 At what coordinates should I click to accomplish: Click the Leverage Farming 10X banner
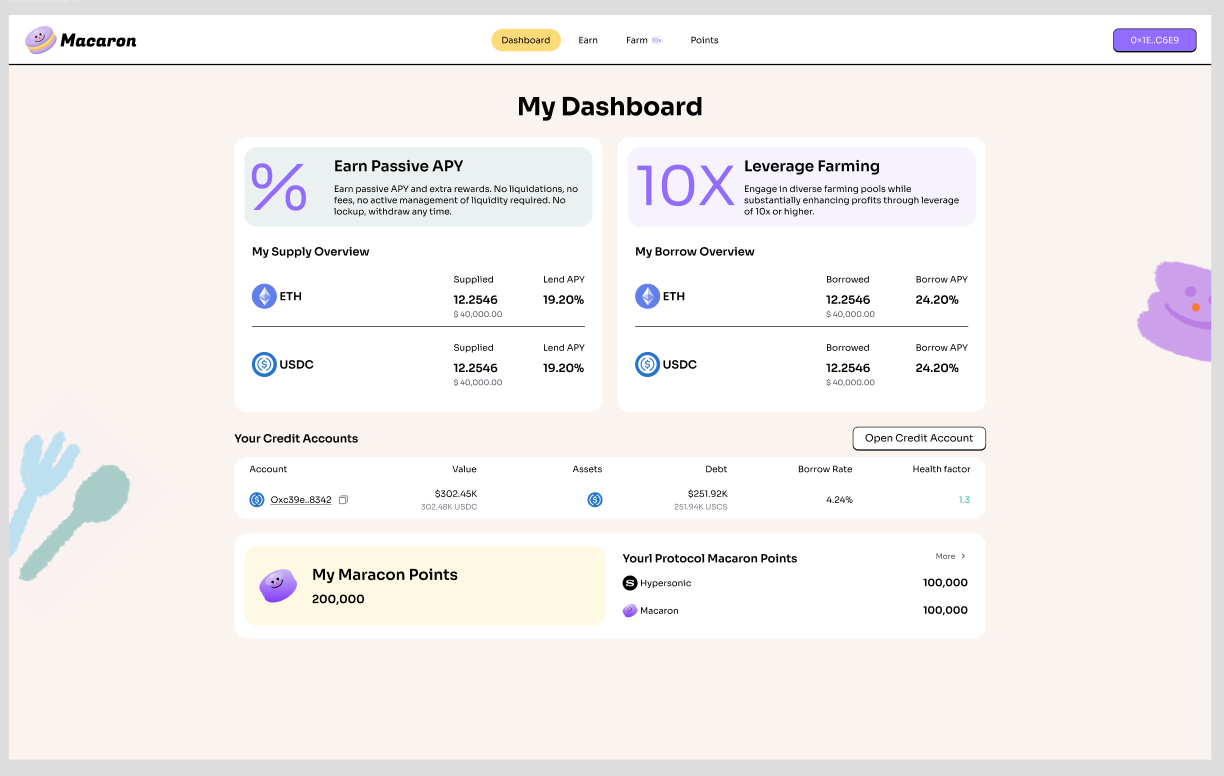(801, 187)
